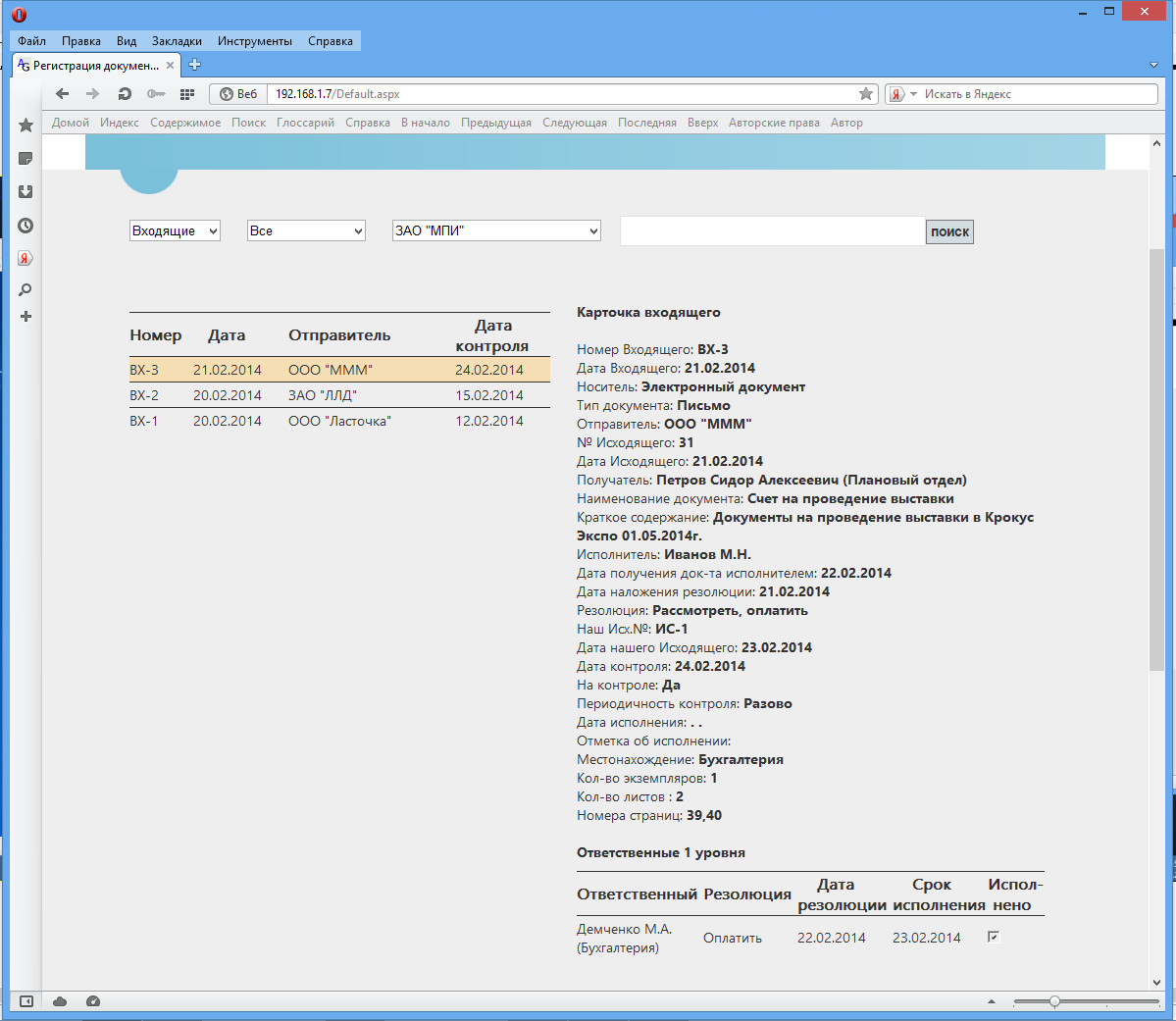Screen dimensions: 1176x1021
Task: Expand the zoom menu arrow in status bar
Action: pyautogui.click(x=992, y=1001)
